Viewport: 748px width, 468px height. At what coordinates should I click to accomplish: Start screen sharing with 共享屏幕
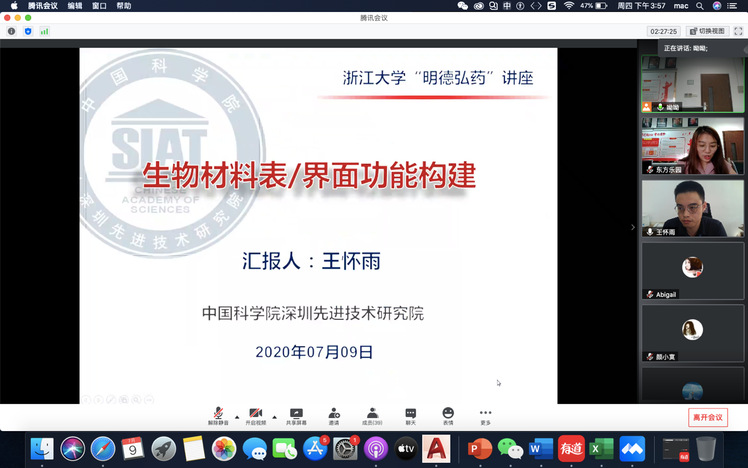[x=296, y=416]
